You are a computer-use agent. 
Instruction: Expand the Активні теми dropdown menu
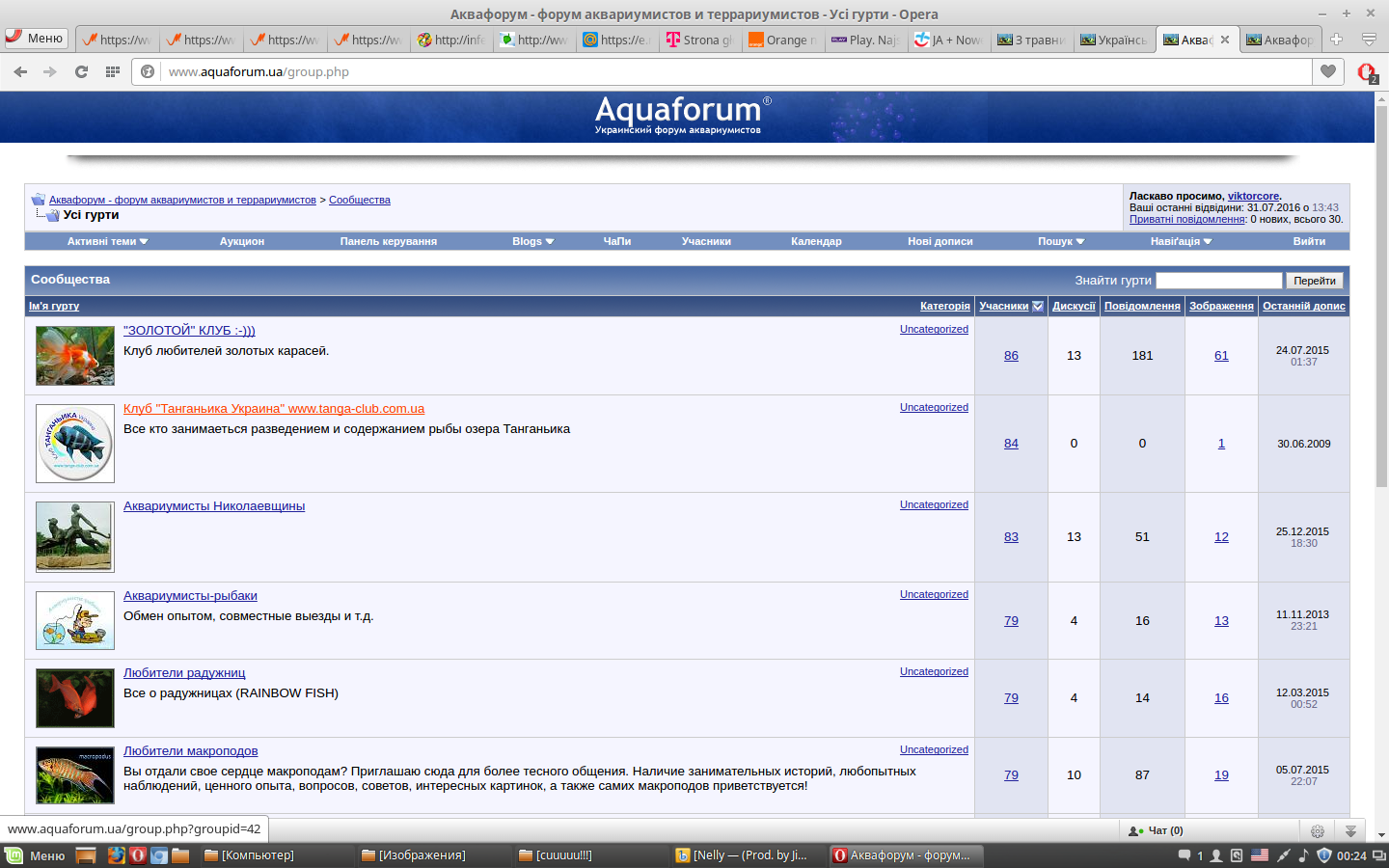pos(107,241)
